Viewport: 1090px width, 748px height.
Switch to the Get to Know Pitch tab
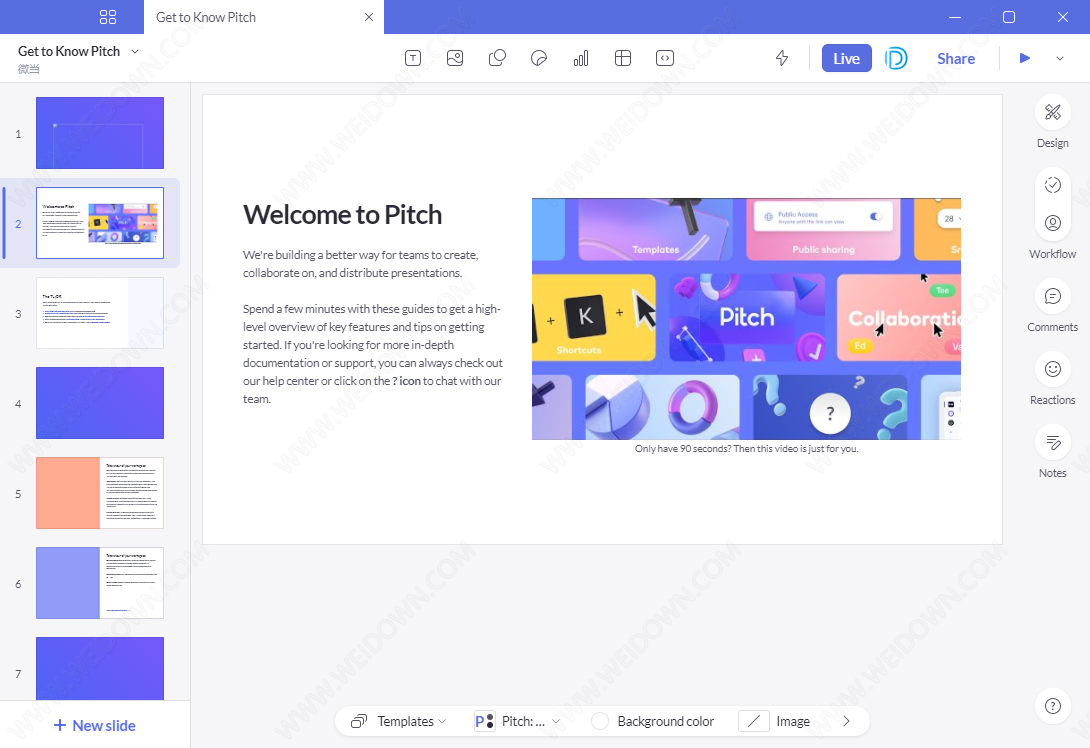(x=206, y=17)
